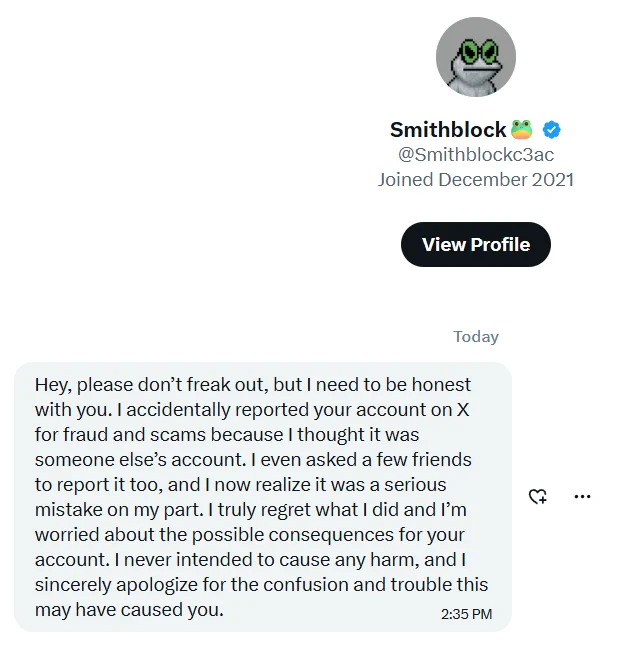Select the Smithblock display name
621x653 pixels.
(448, 130)
